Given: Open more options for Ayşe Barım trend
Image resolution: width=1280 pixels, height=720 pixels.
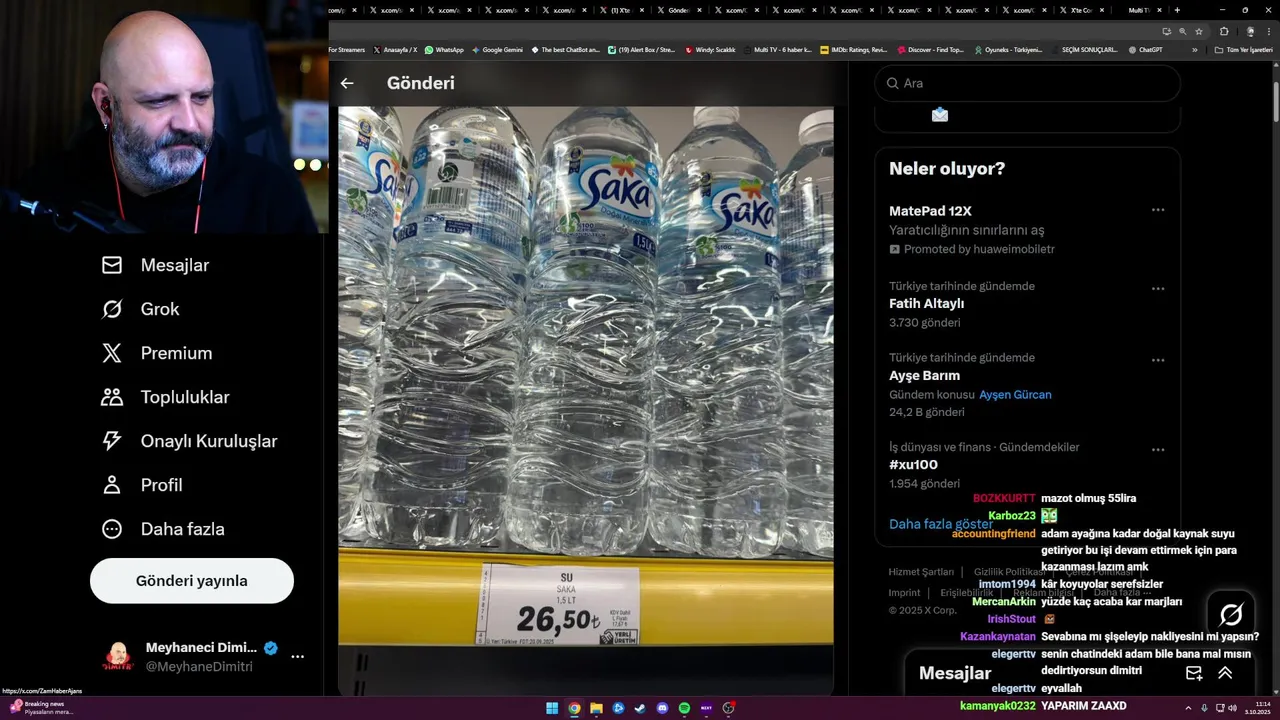Looking at the screenshot, I should (1158, 360).
